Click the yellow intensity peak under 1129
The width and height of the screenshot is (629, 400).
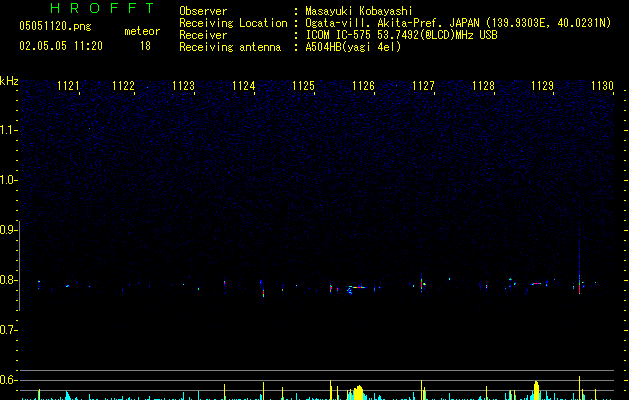(x=536, y=390)
